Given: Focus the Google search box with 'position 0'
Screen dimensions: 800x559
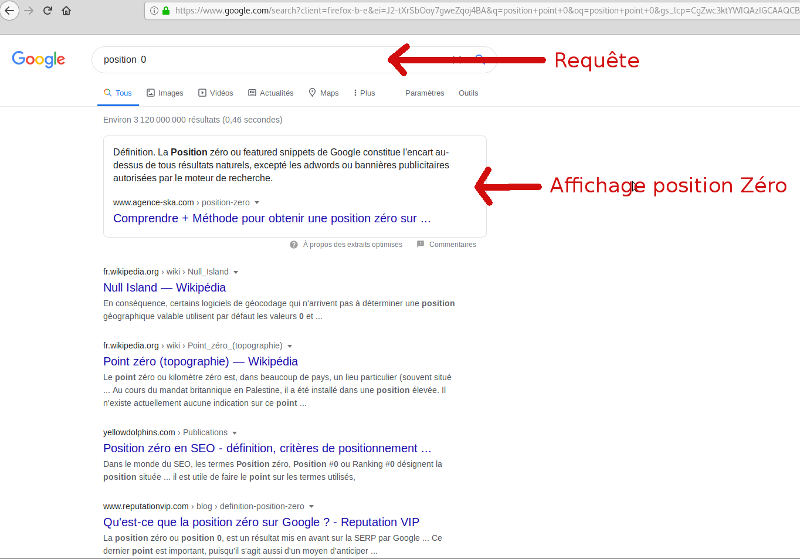Looking at the screenshot, I should click(293, 60).
